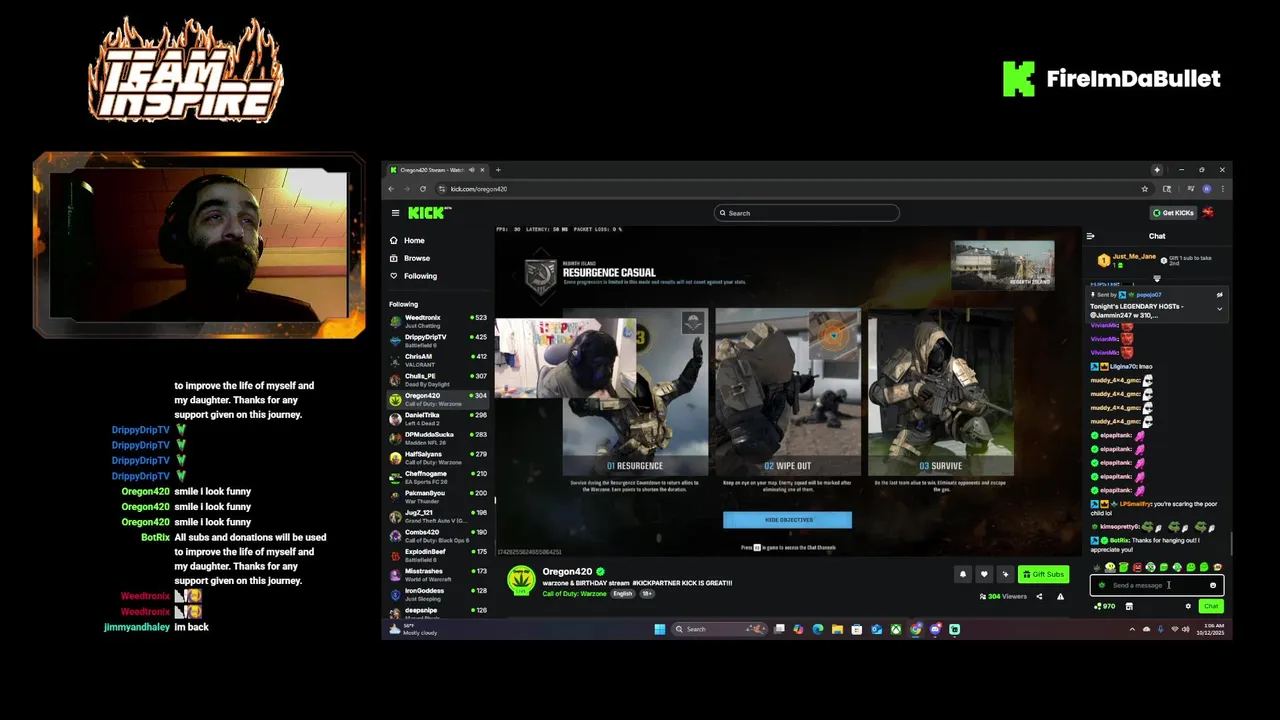Click the green KICK logo
The width and height of the screenshot is (1280, 720).
427,213
